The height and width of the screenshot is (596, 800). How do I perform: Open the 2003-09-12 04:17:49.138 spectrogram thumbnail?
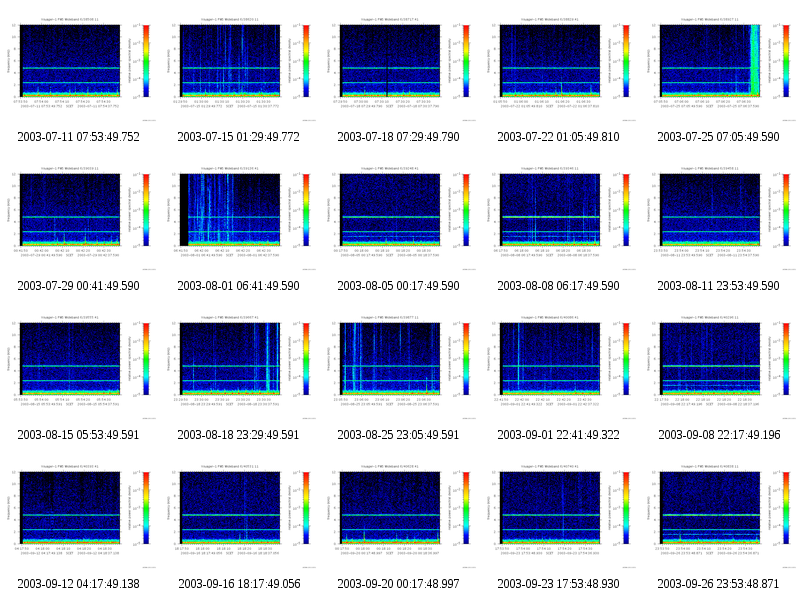point(78,515)
